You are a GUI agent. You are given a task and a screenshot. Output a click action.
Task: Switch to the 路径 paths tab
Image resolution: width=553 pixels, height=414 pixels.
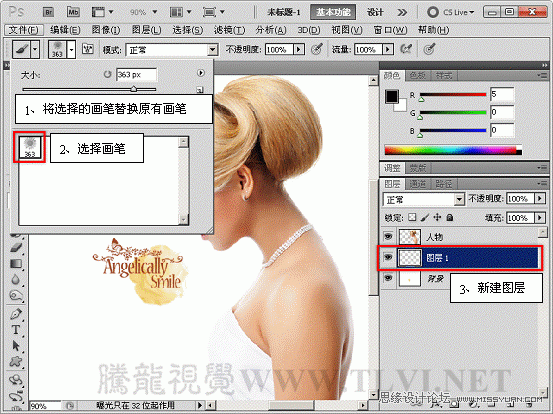tap(444, 184)
